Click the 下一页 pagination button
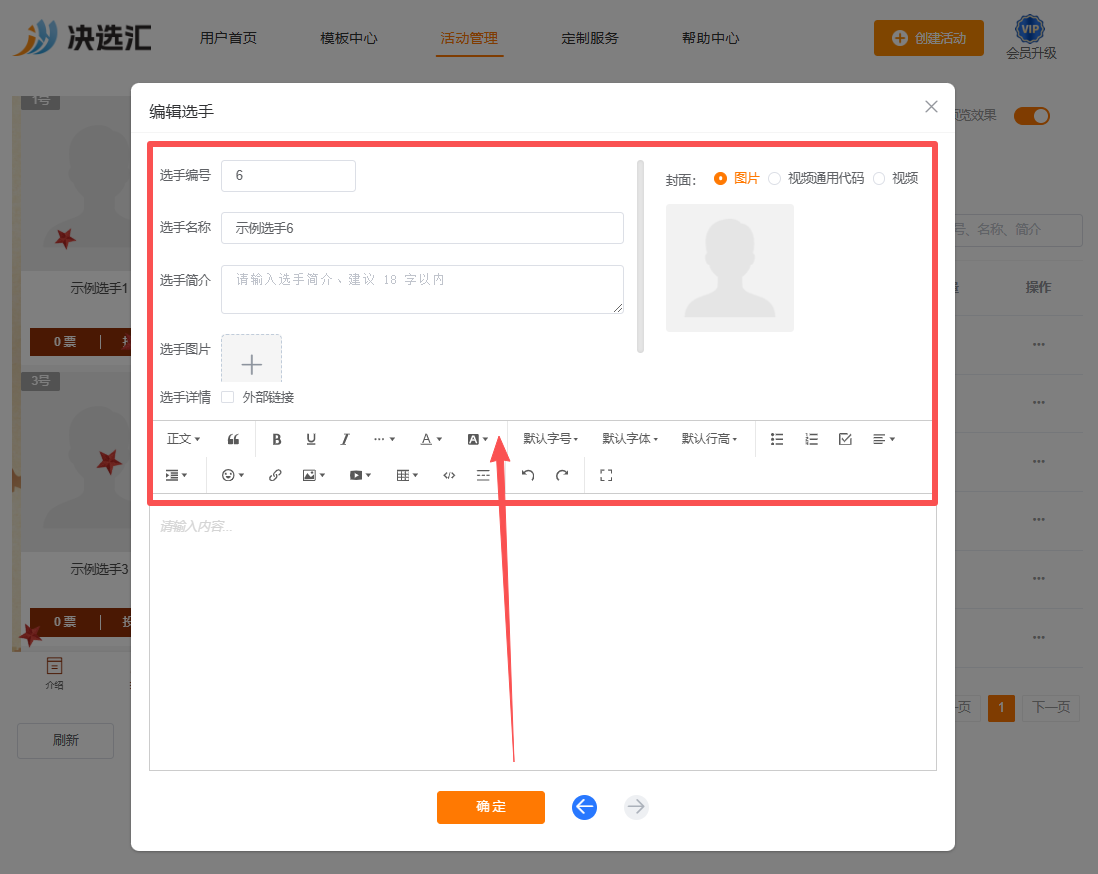The height and width of the screenshot is (874, 1098). pos(1051,707)
